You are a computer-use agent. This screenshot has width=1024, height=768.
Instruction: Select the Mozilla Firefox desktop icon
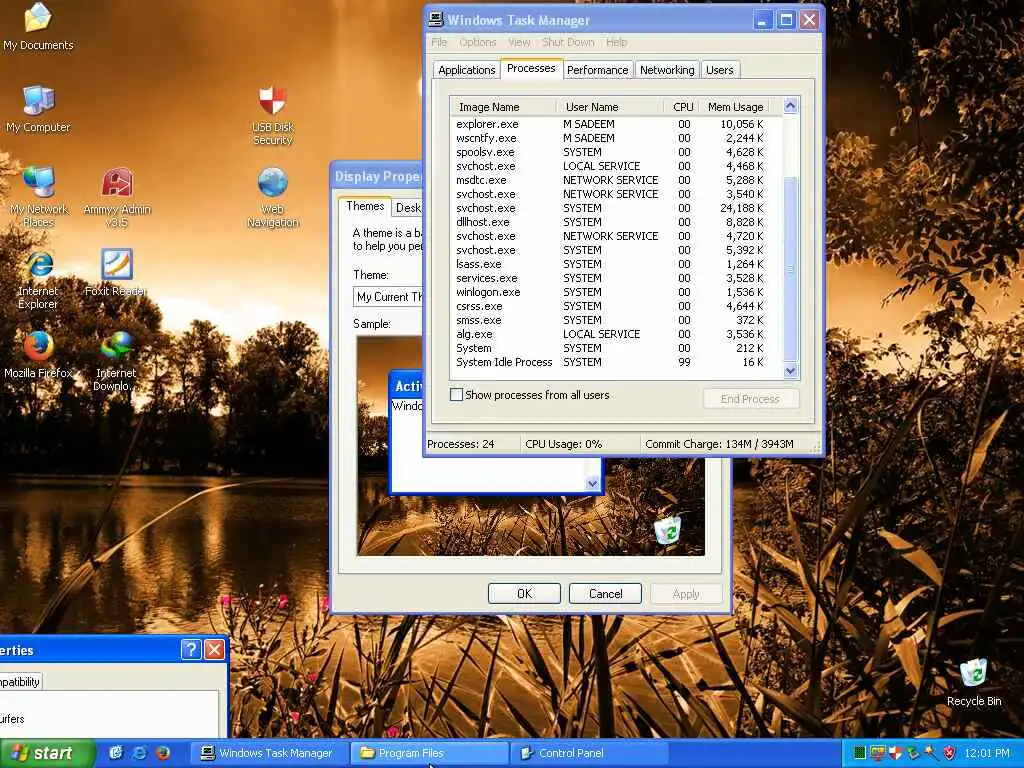(x=39, y=355)
